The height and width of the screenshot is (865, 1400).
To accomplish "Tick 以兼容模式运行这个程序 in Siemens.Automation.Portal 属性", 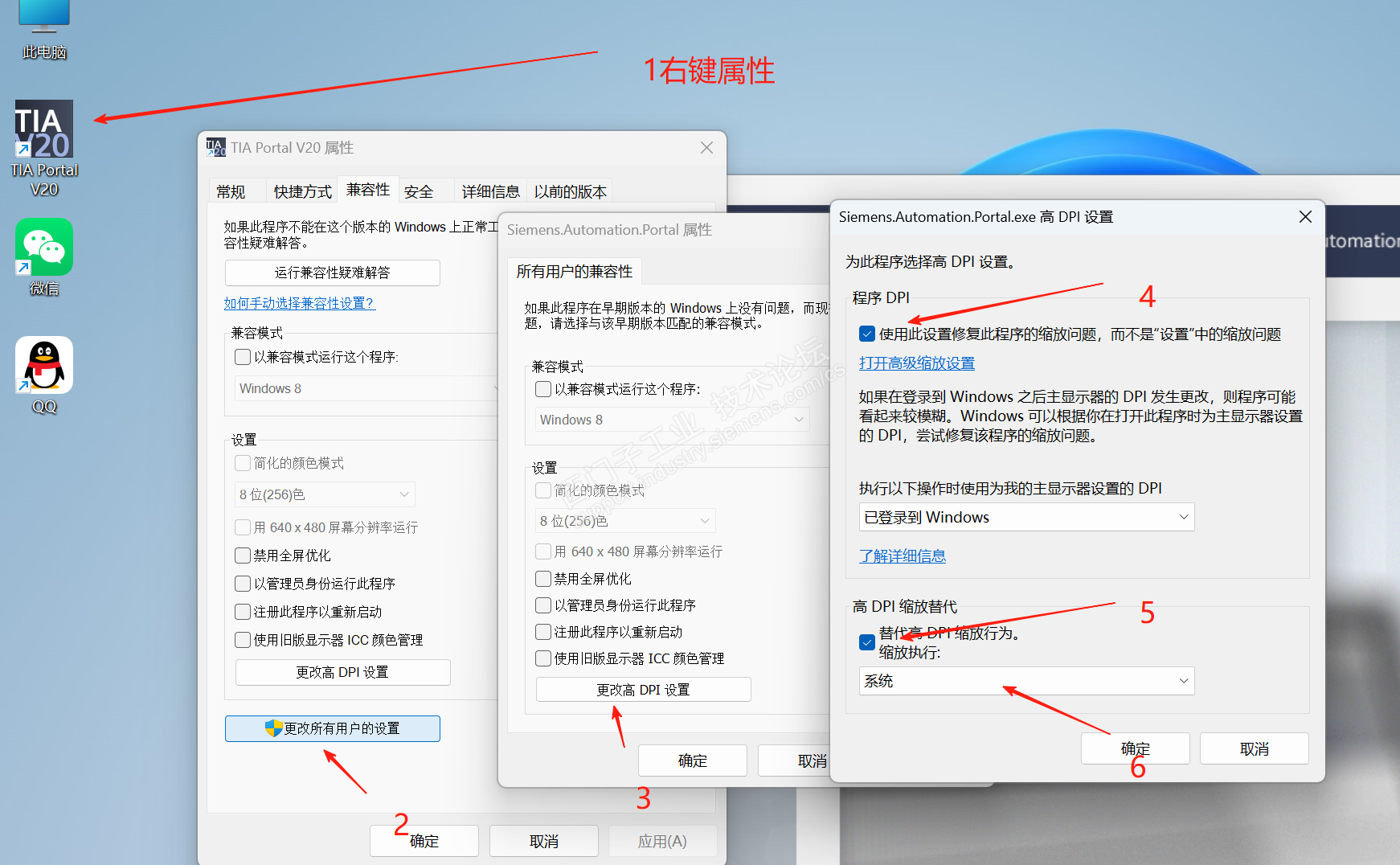I will (543, 389).
